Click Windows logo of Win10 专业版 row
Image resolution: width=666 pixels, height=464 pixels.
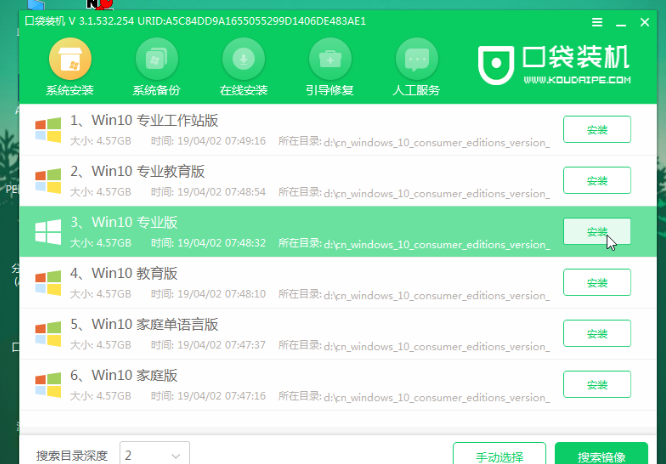click(48, 232)
